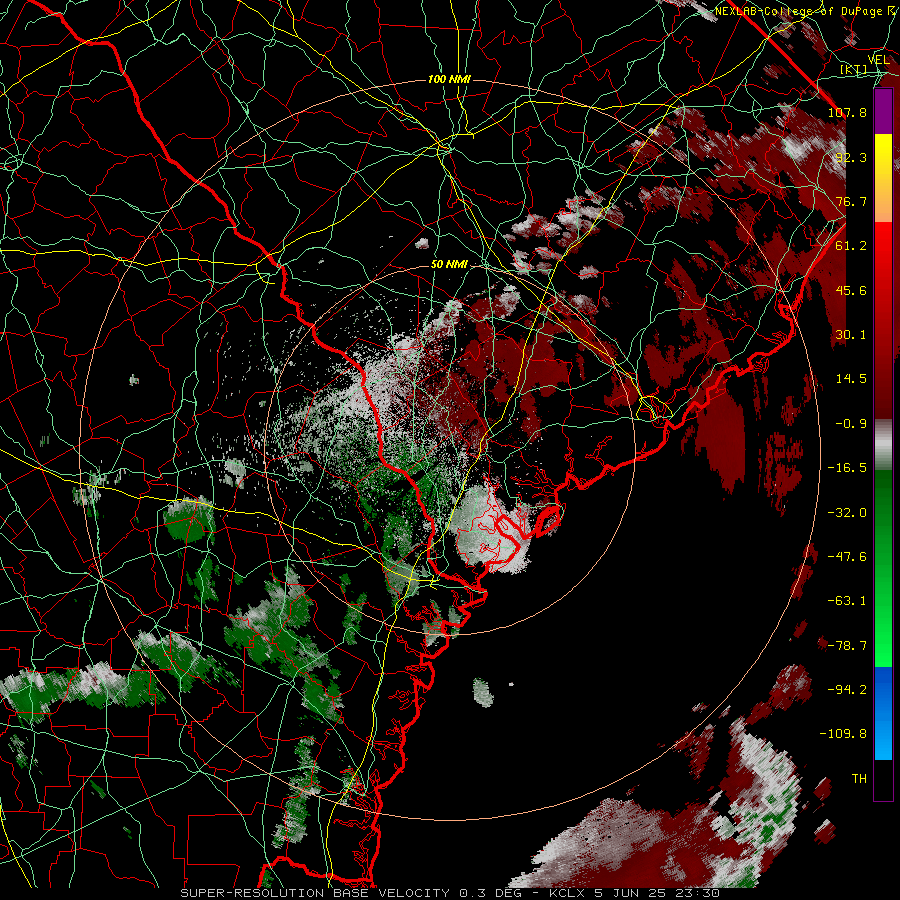
Task: Click the 76.7 value on velocity scale
Action: (x=851, y=201)
